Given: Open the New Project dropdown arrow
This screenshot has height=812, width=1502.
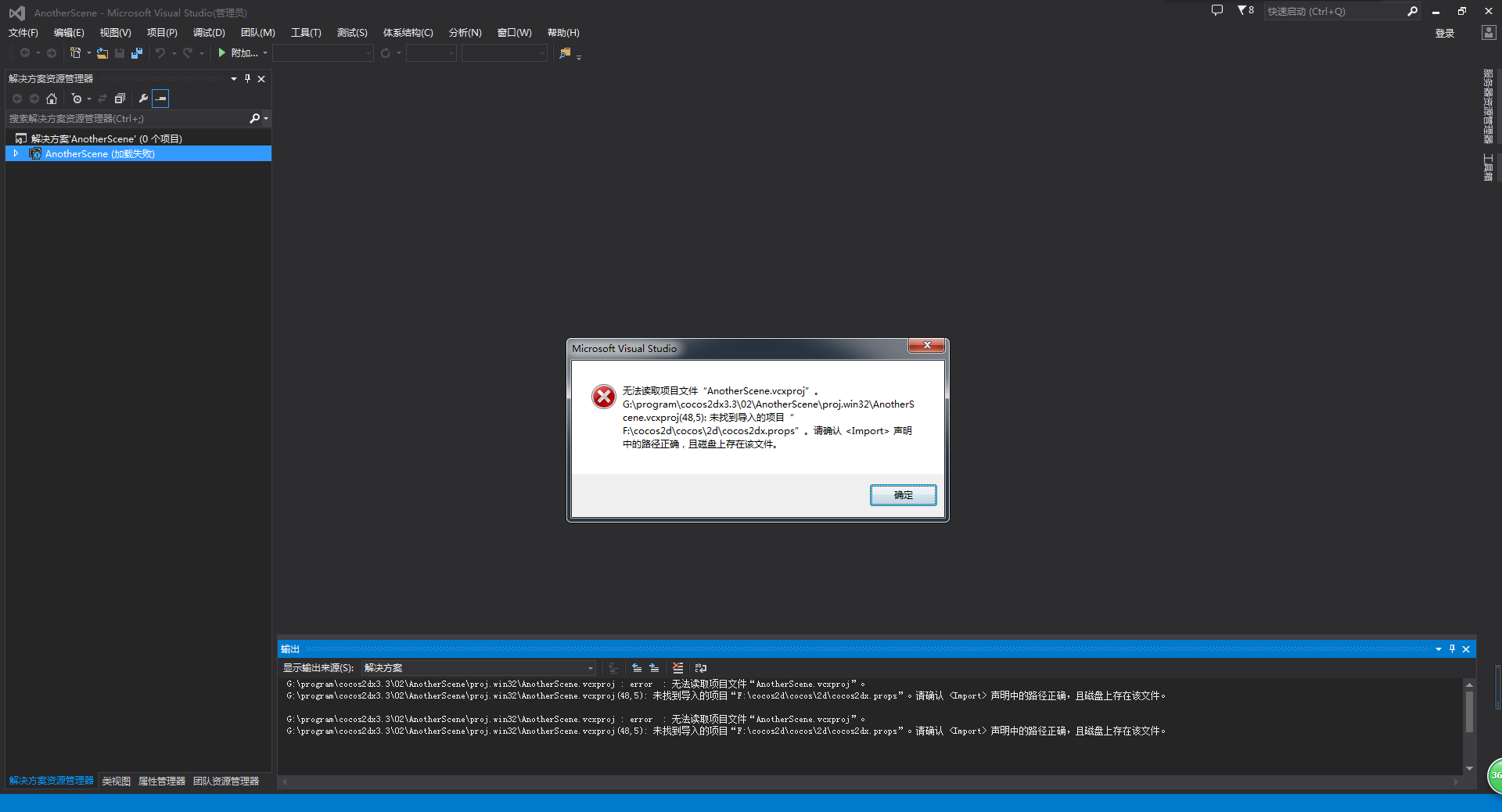Looking at the screenshot, I should pos(88,53).
